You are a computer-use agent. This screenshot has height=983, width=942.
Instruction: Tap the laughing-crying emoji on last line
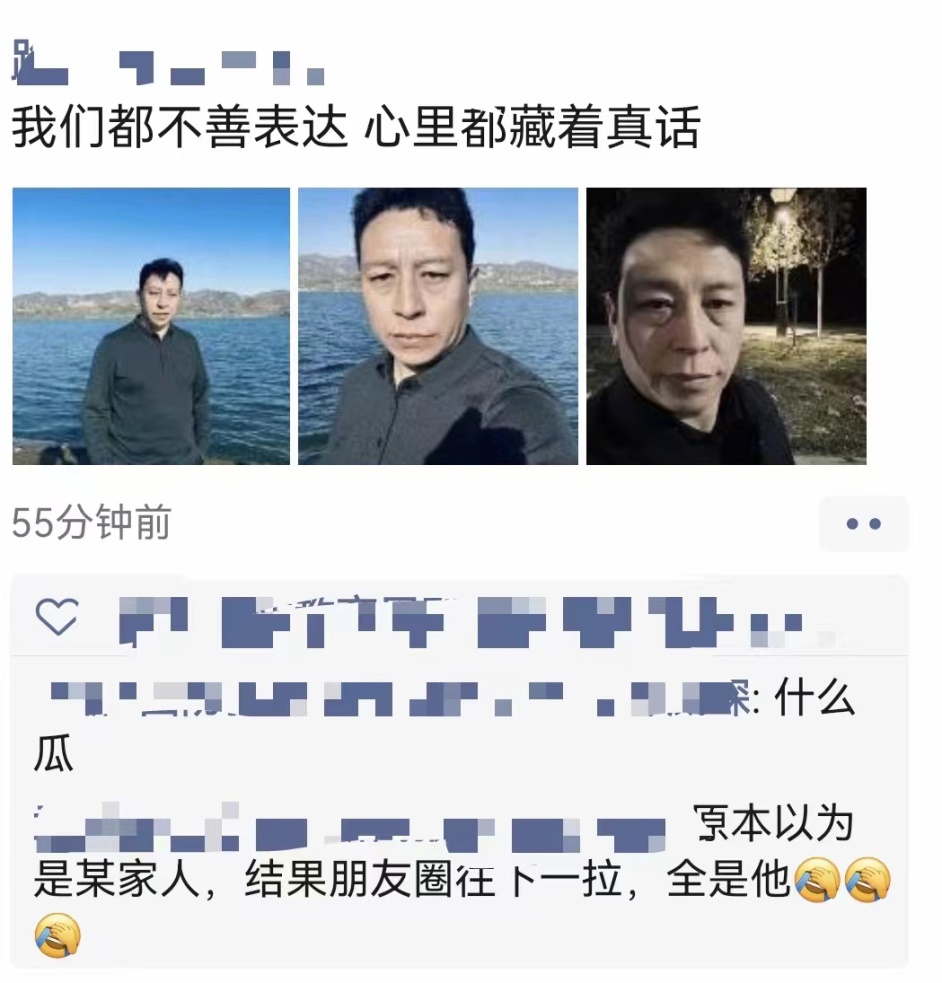pos(58,936)
